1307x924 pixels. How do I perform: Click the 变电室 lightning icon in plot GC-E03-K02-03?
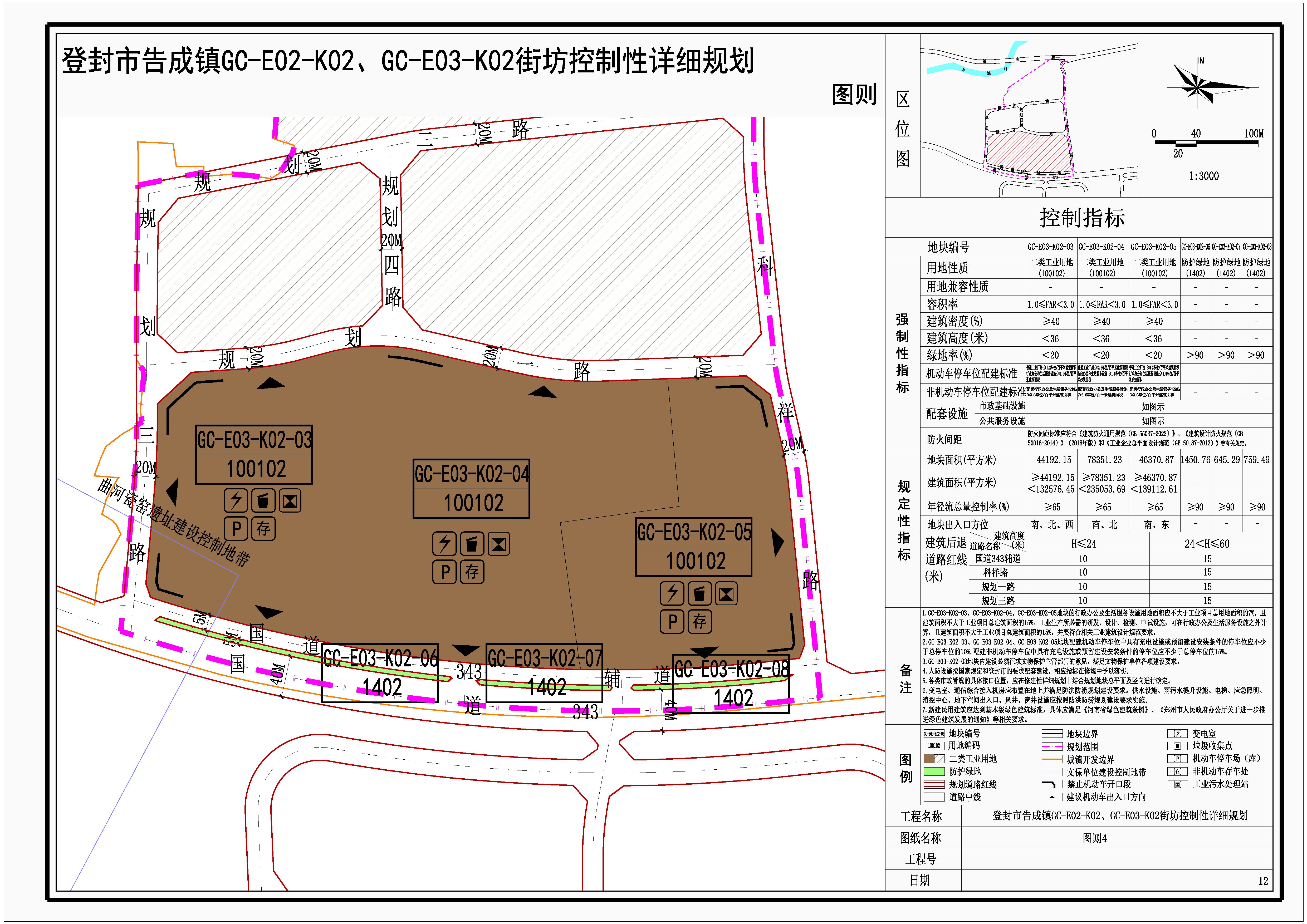coord(236,501)
